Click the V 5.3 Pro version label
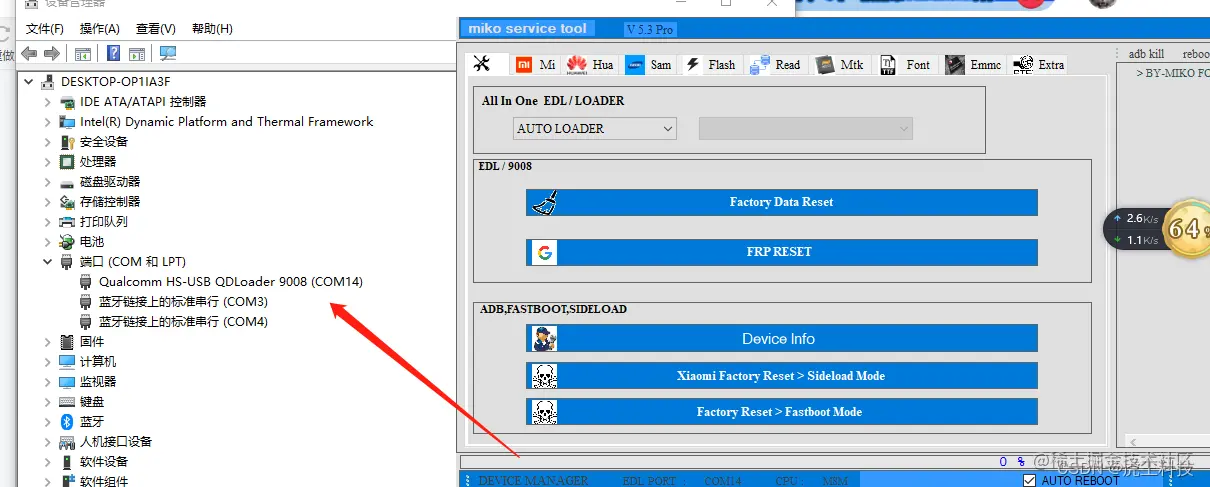Screen dimensions: 1210x487 point(650,30)
